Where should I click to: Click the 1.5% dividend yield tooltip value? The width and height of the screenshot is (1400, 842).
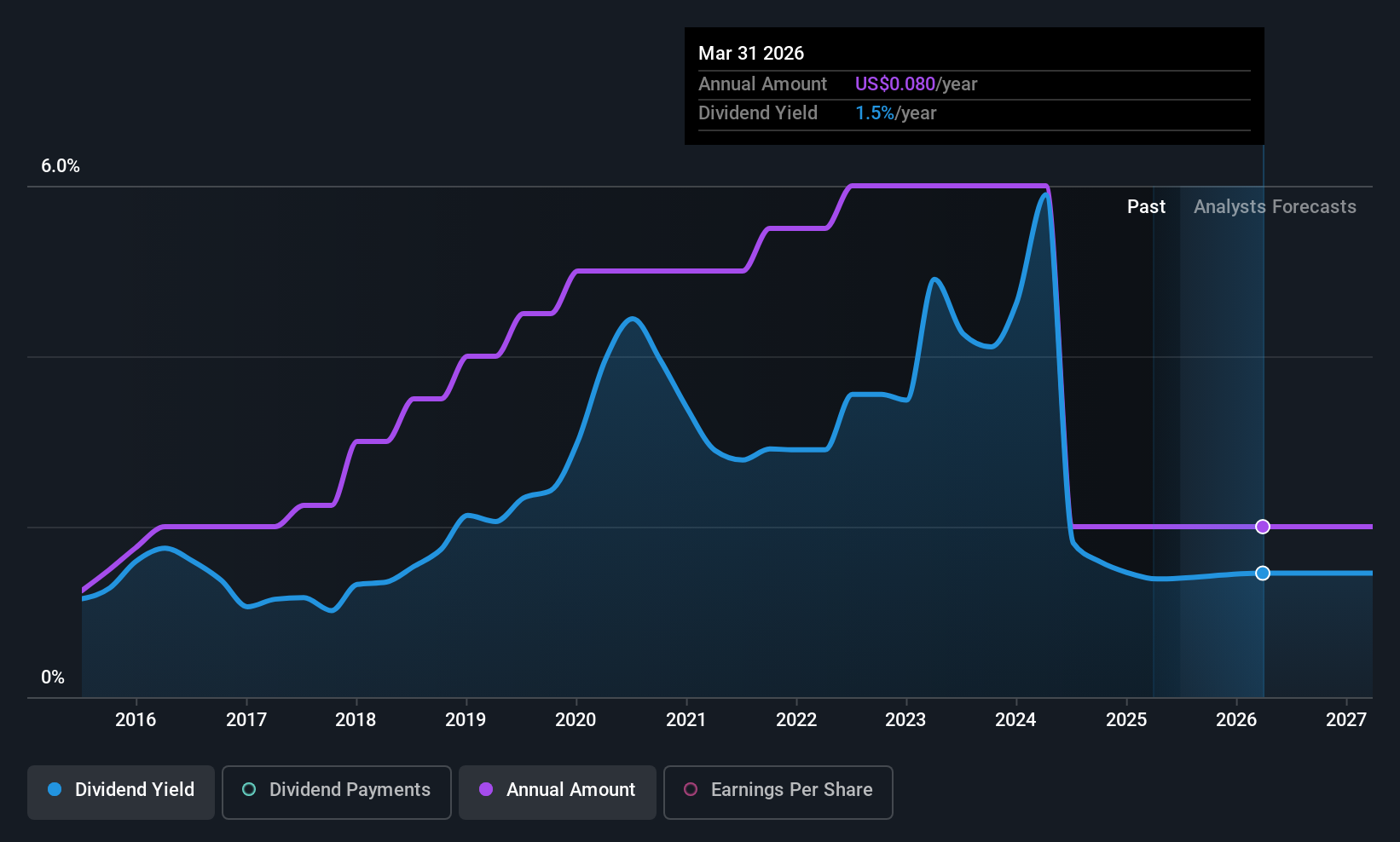click(875, 113)
